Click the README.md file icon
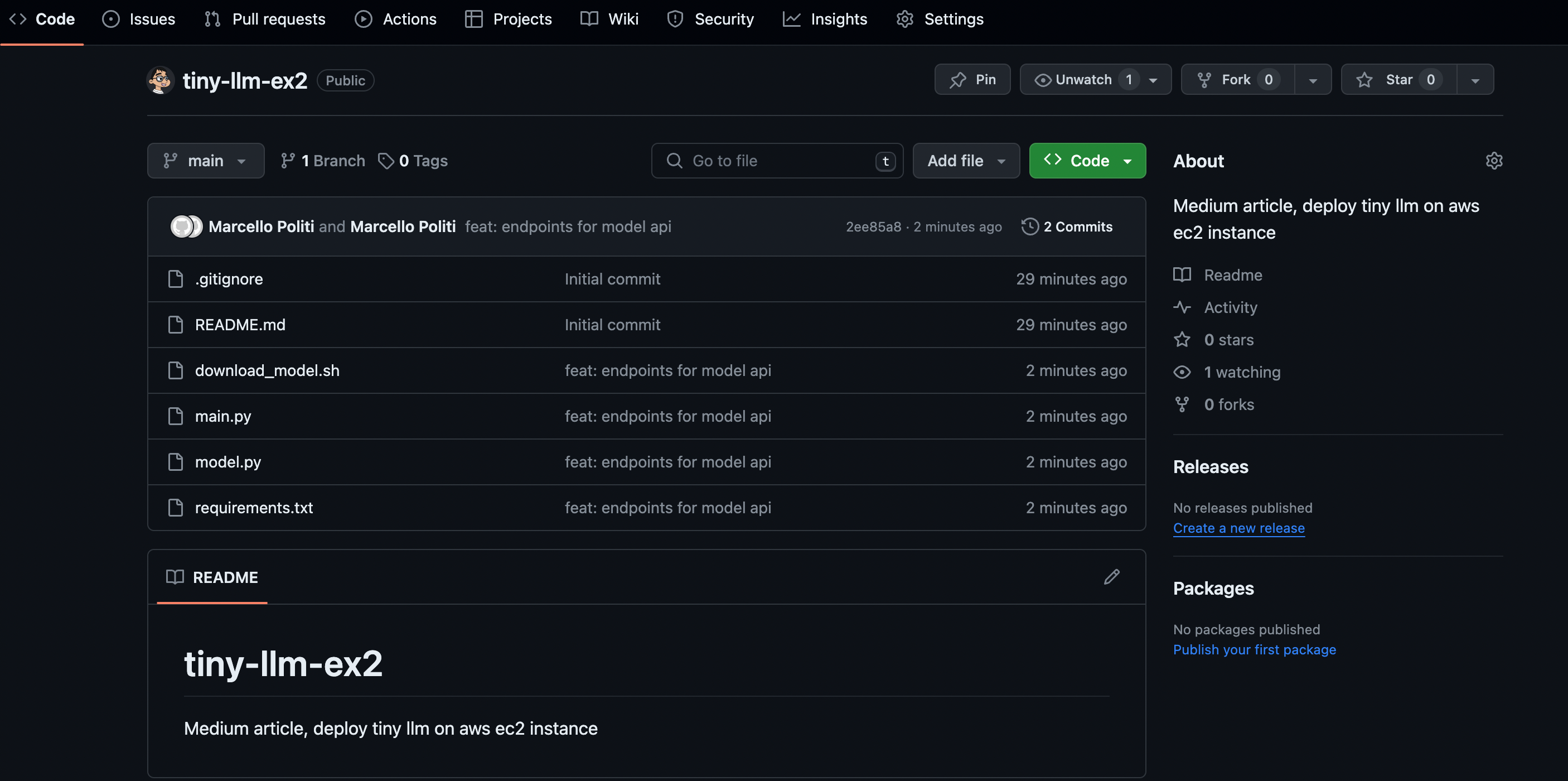The height and width of the screenshot is (781, 1568). [x=175, y=325]
